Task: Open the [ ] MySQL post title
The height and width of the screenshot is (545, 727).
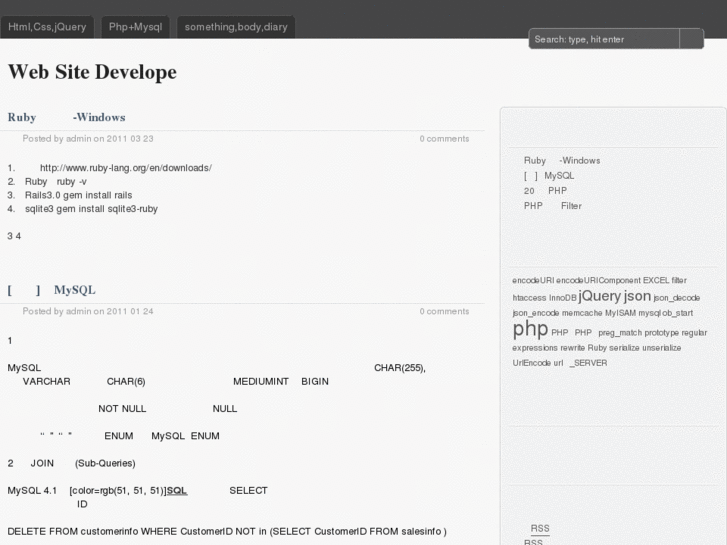Action: click(51, 290)
